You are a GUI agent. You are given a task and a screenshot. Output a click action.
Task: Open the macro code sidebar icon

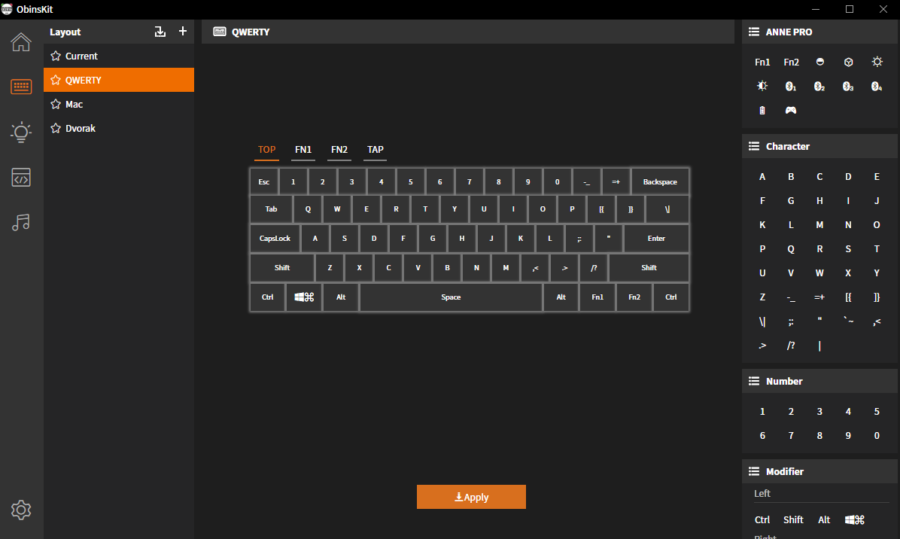click(21, 177)
